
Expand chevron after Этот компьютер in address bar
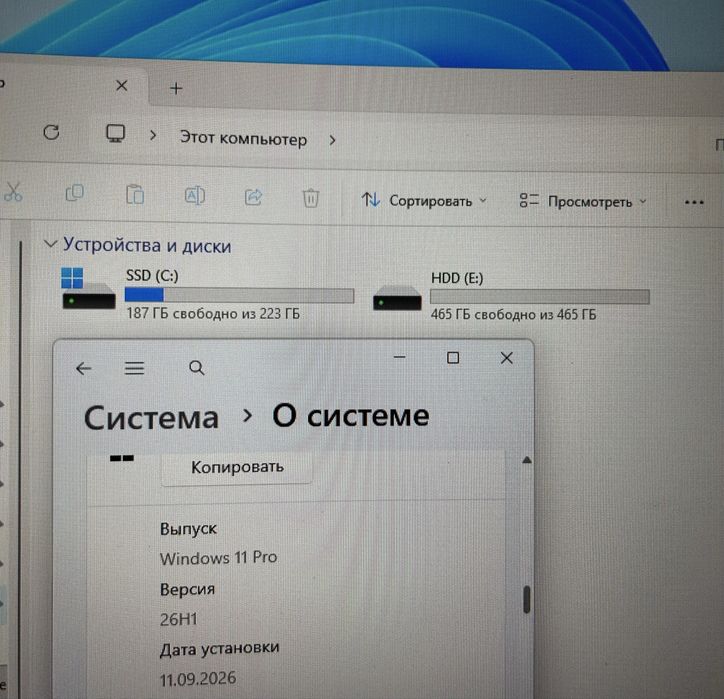(332, 140)
